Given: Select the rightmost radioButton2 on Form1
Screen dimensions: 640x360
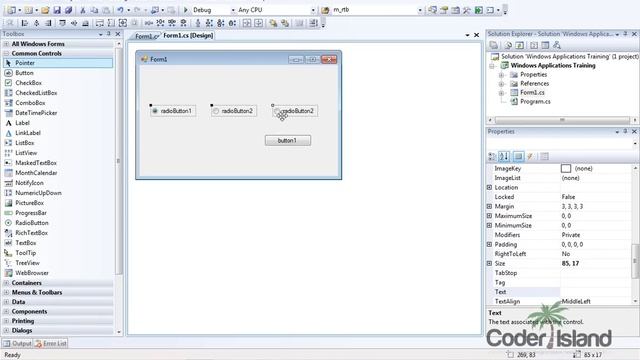Looking at the screenshot, I should coord(295,111).
